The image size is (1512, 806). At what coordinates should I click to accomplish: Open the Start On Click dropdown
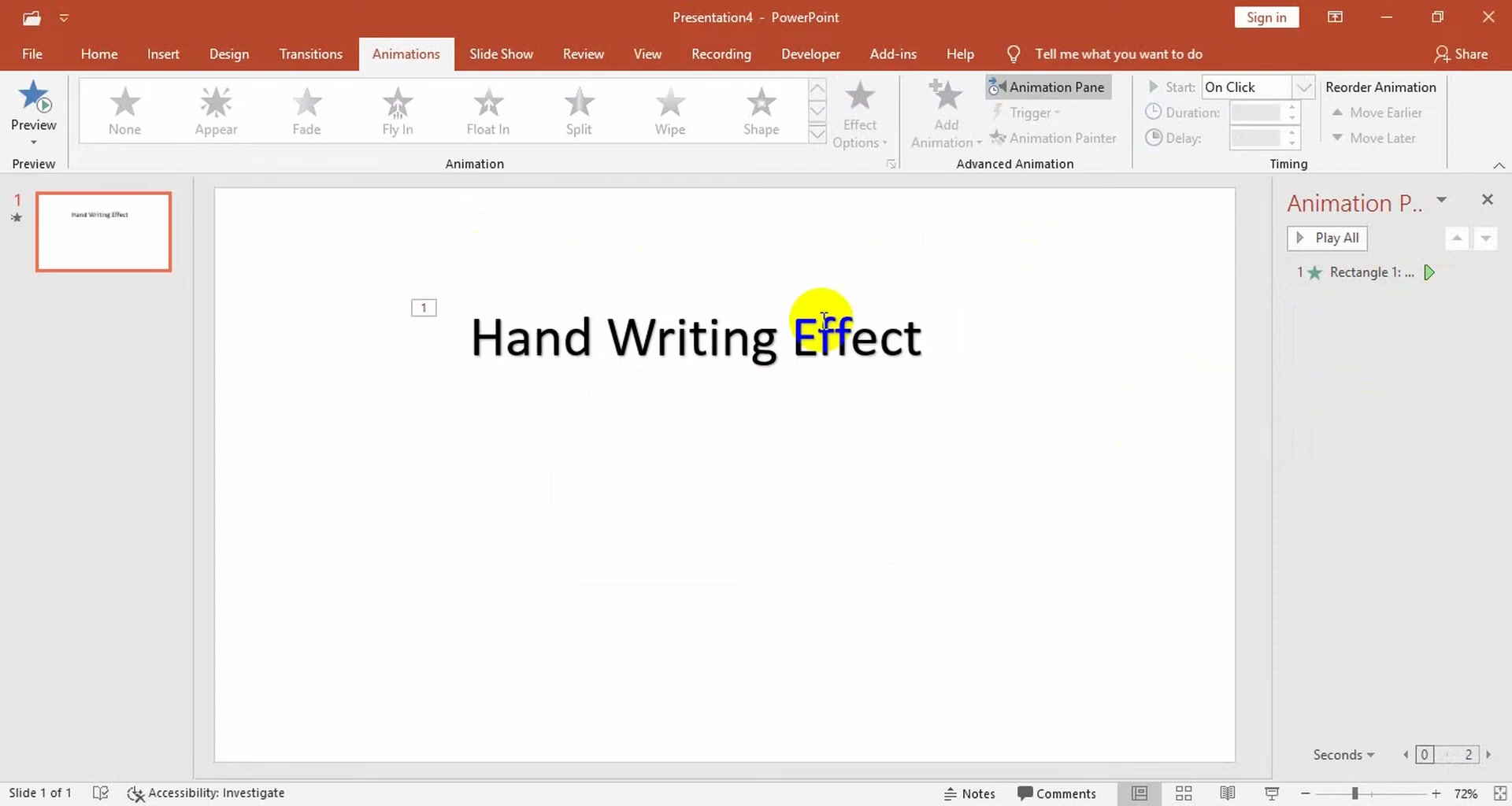pyautogui.click(x=1305, y=87)
